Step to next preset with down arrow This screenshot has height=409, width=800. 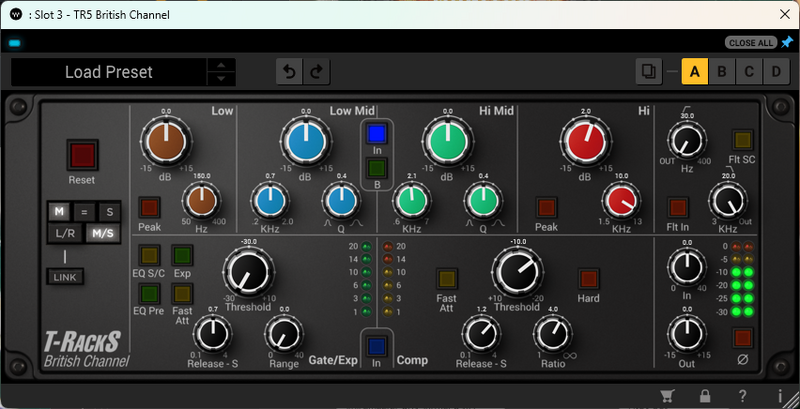coord(221,79)
